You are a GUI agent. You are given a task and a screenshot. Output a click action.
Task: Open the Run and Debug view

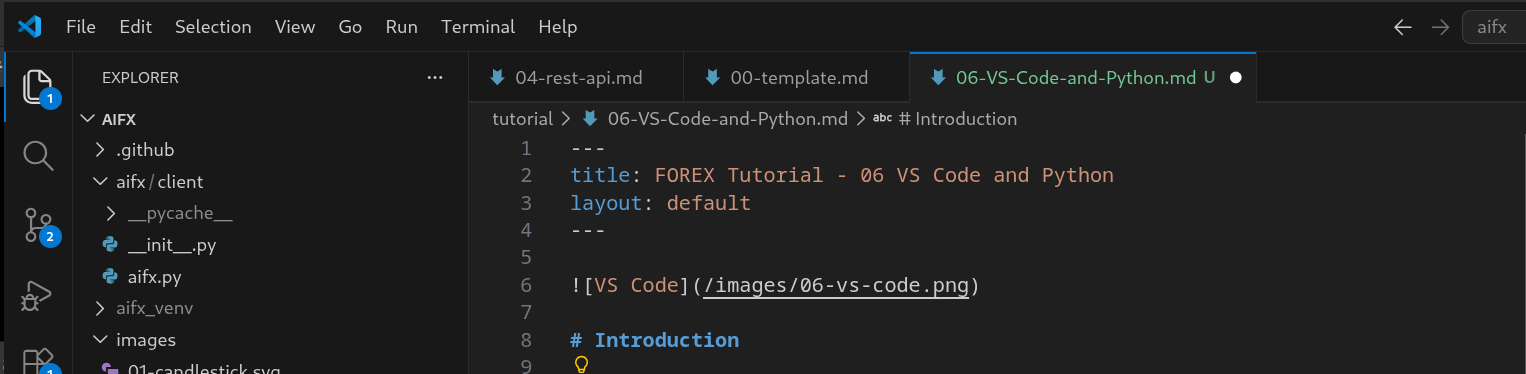[x=37, y=295]
